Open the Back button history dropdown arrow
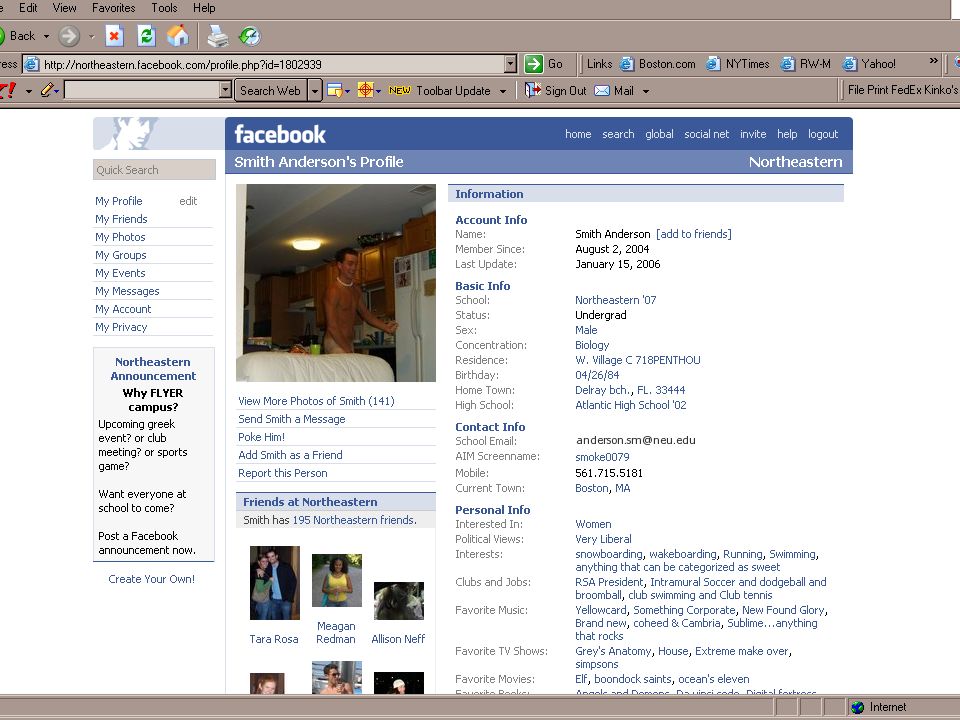 point(46,36)
